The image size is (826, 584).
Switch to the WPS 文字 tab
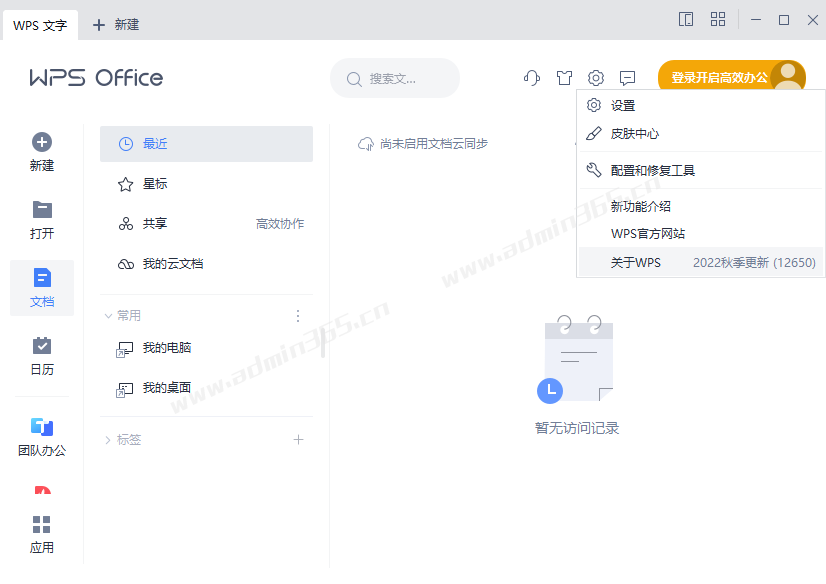[x=40, y=25]
